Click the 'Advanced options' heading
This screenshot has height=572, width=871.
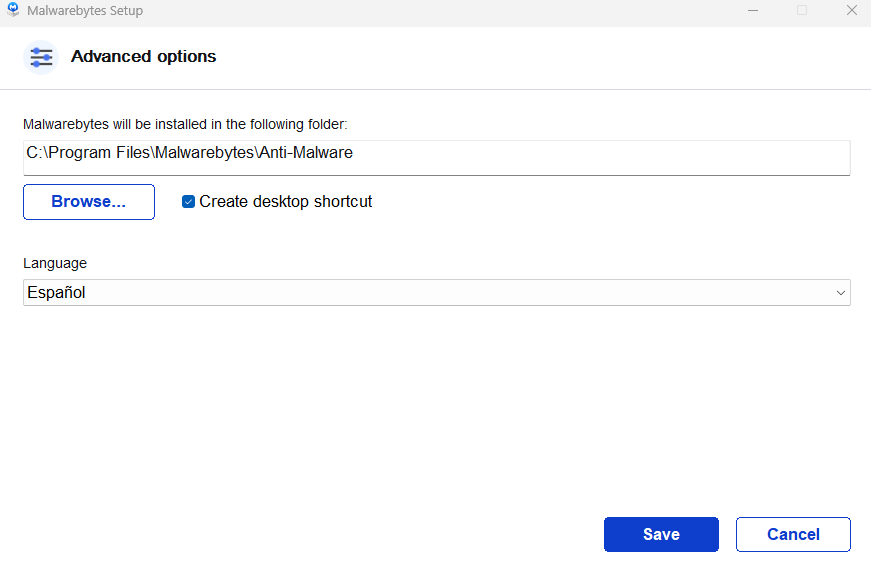click(143, 57)
